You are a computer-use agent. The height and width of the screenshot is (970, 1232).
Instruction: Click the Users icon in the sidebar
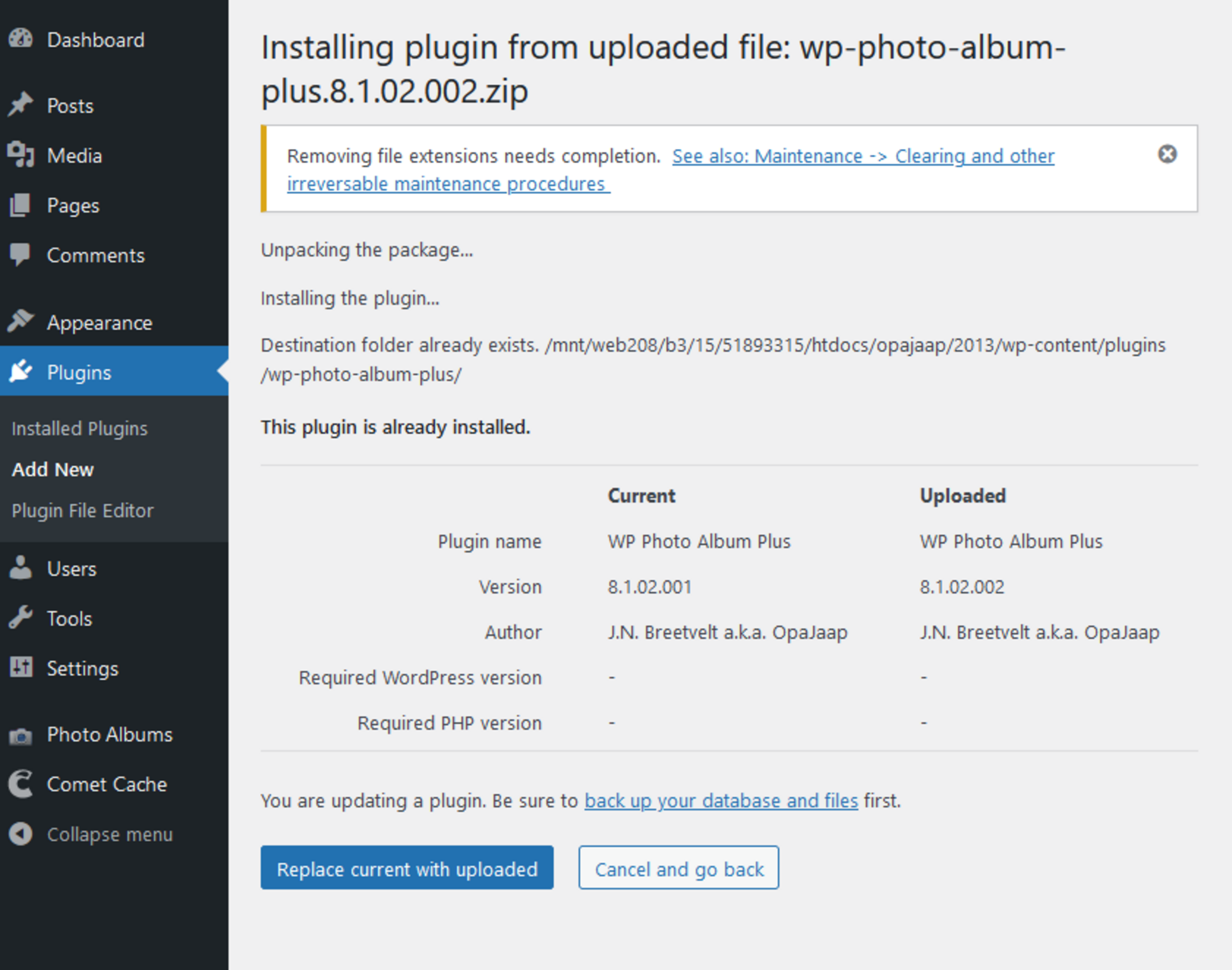[x=21, y=568]
